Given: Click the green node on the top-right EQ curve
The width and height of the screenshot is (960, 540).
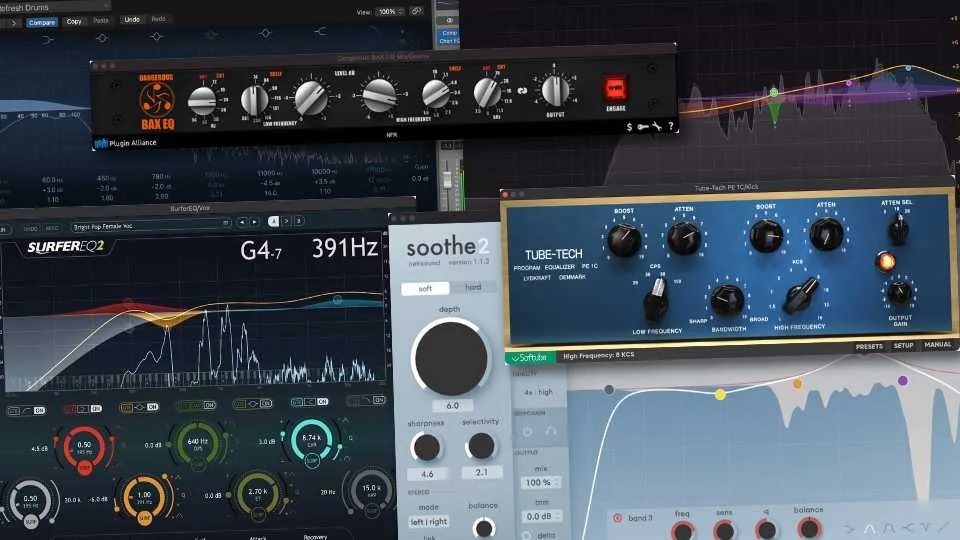Looking at the screenshot, I should pyautogui.click(x=774, y=92).
